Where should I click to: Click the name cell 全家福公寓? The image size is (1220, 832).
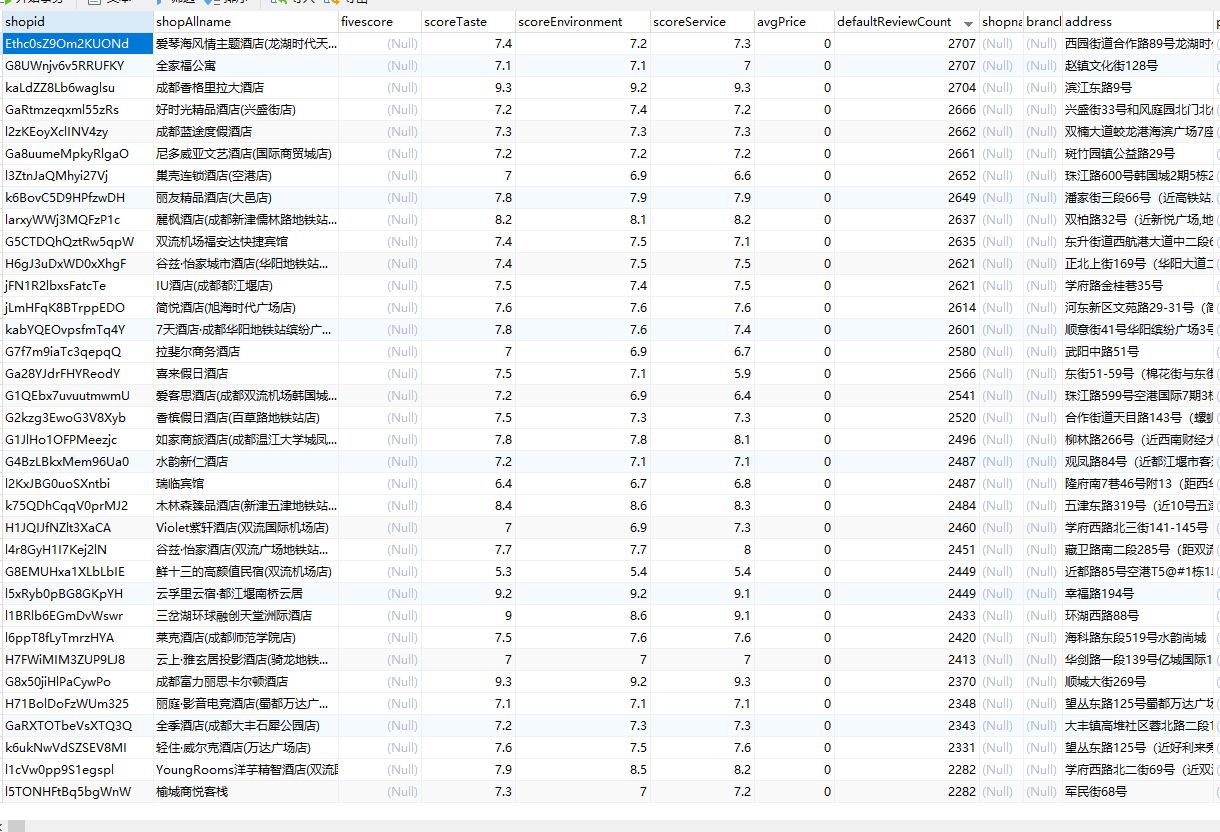point(245,66)
